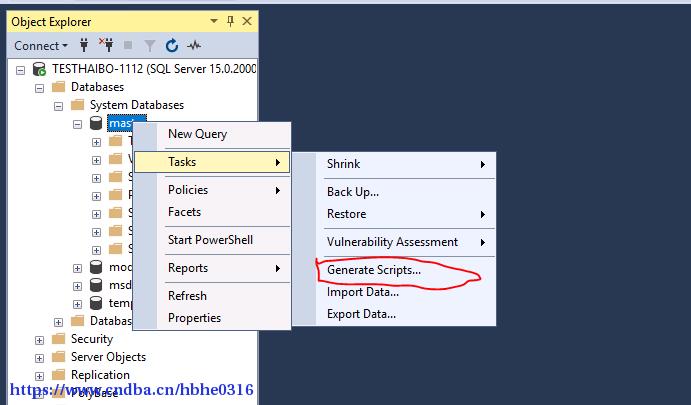
Task: Click the TESTHAIBO-1112 server icon
Action: pos(39,69)
